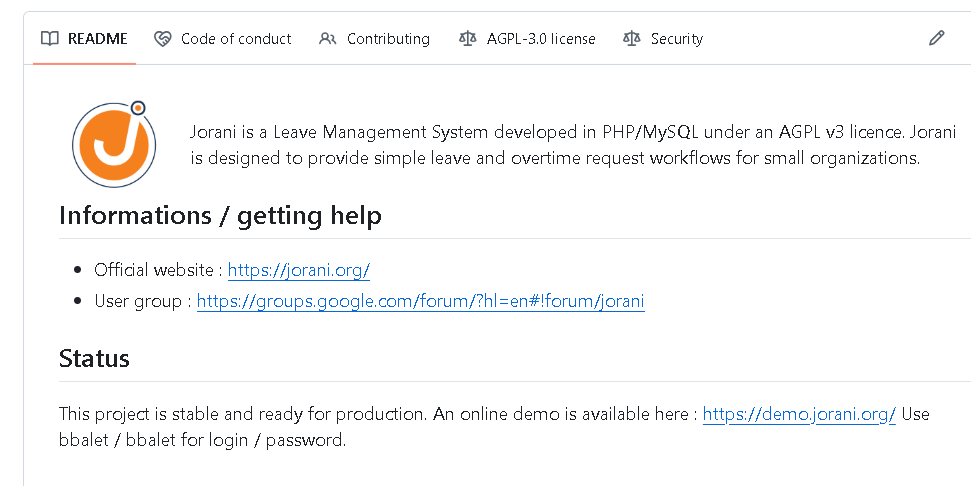
Task: Click the "Informations / getting help" heading
Action: pos(220,216)
